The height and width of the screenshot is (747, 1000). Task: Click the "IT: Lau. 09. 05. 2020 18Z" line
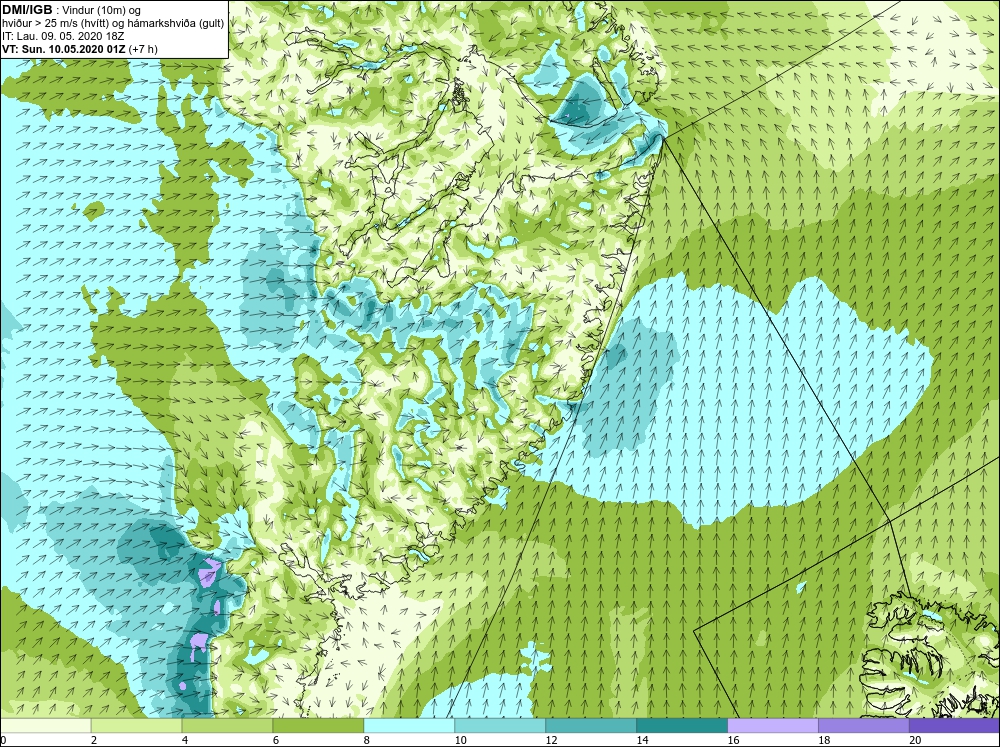62,36
